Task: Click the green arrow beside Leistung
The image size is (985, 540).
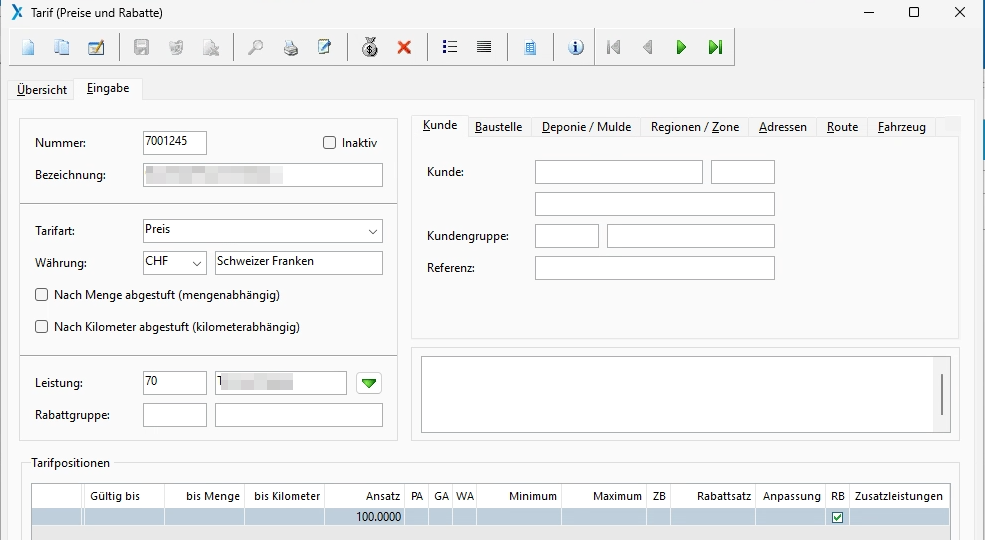Action: [370, 383]
